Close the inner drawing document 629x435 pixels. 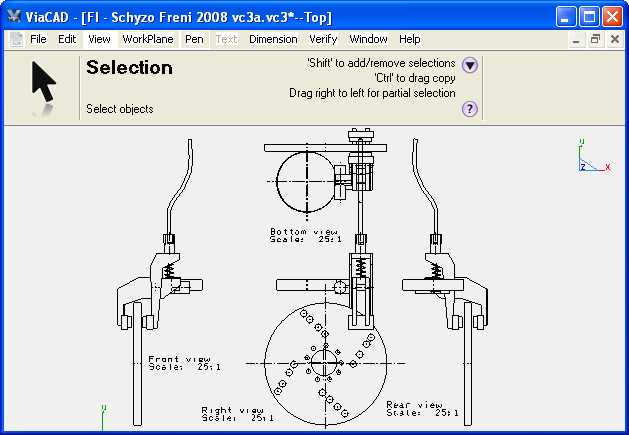tap(614, 39)
